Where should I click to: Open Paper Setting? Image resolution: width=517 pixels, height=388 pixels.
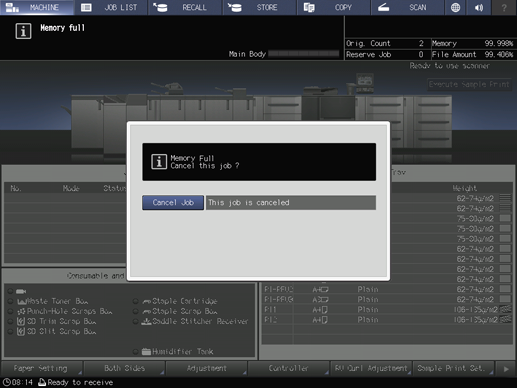point(41,368)
